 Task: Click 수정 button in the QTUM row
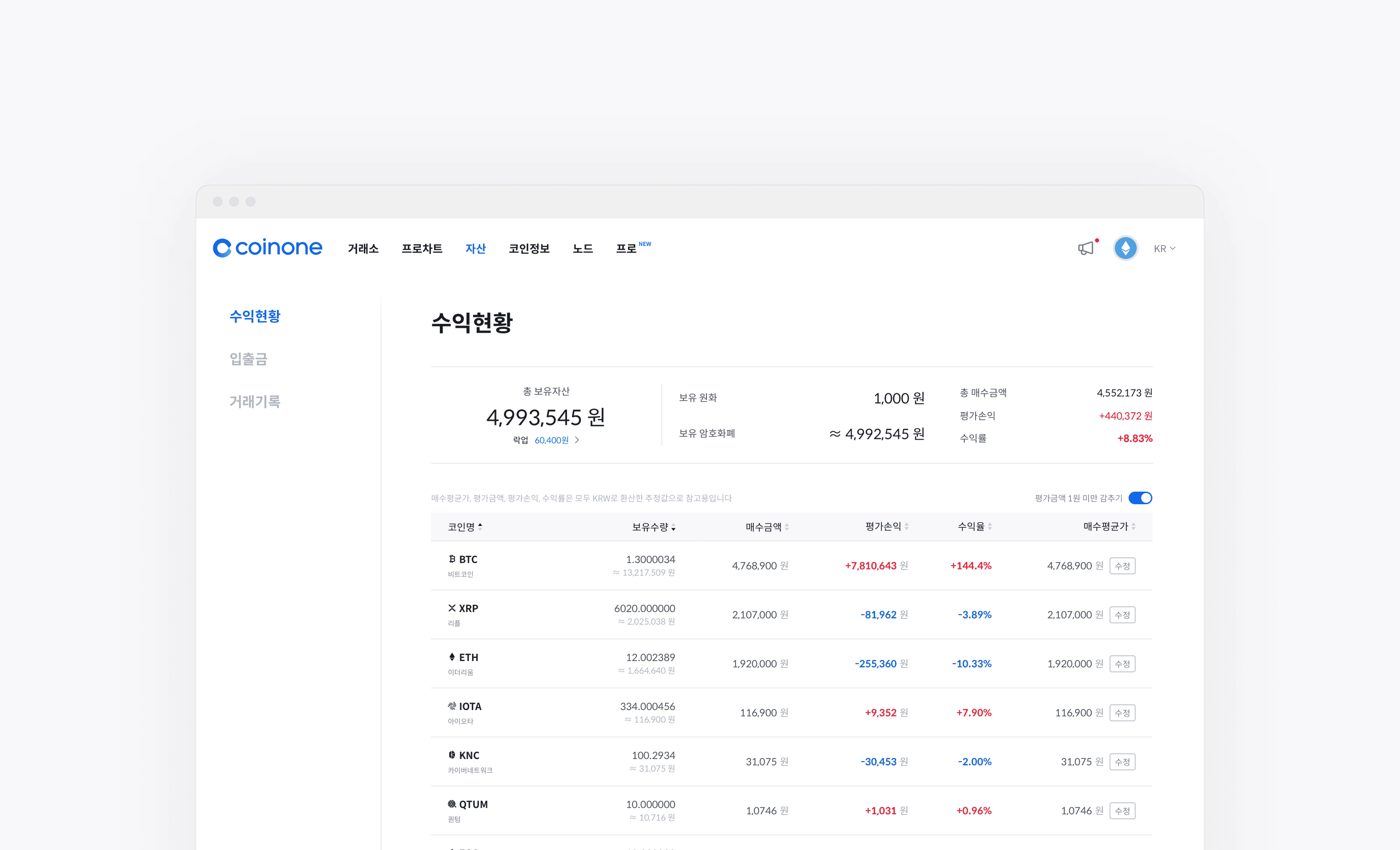tap(1122, 811)
